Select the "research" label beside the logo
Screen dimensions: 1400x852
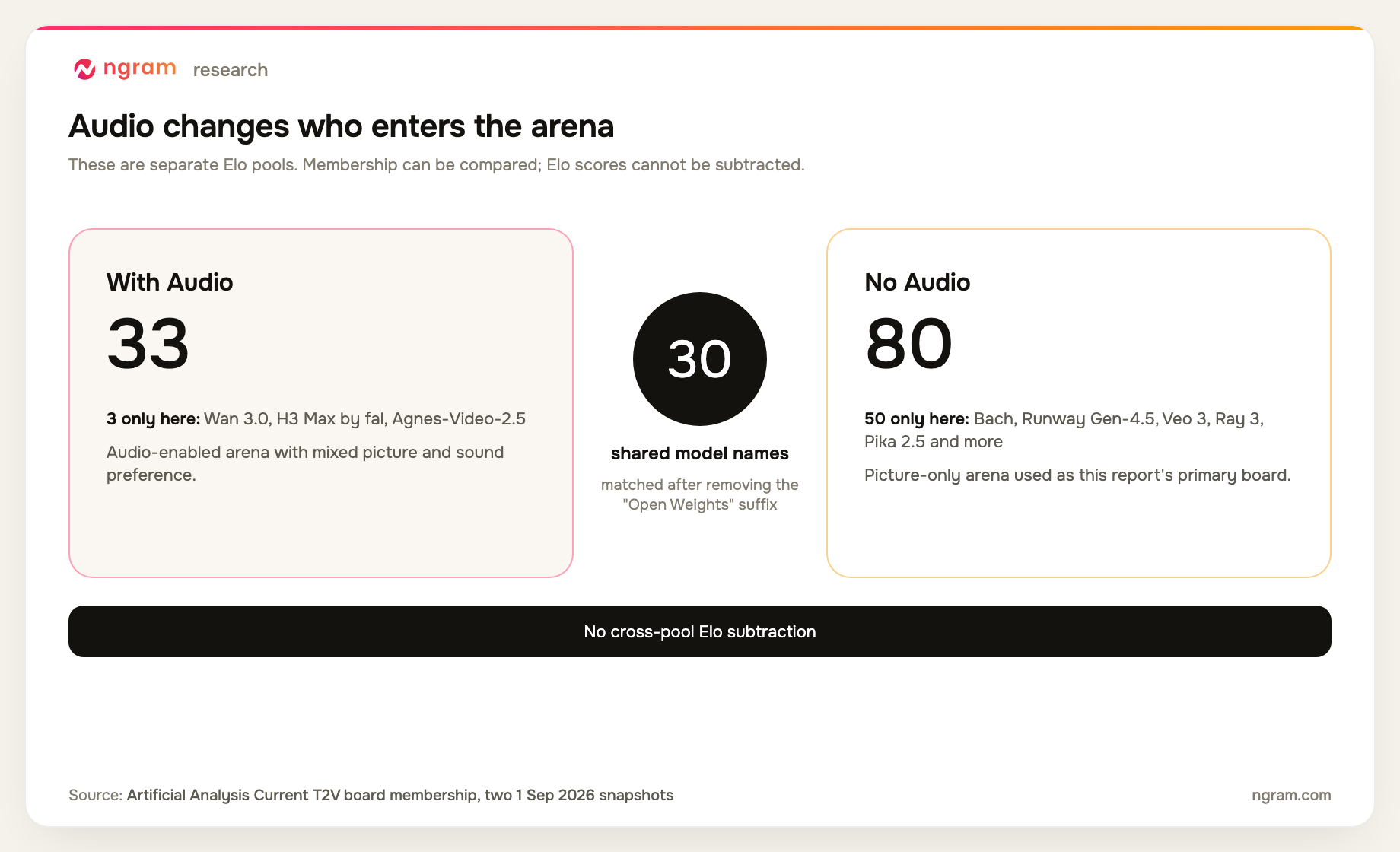231,70
